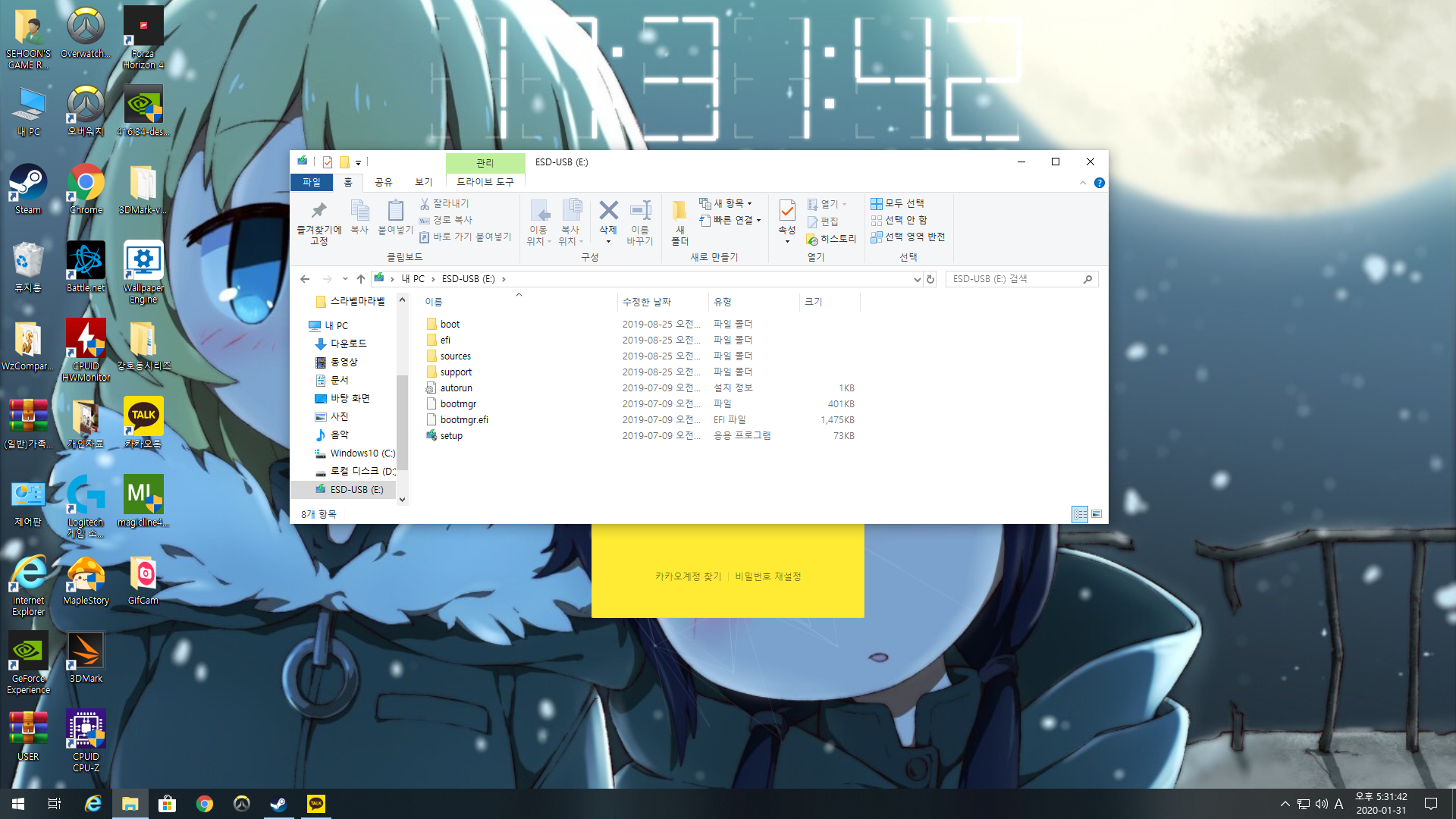
Task: Click the Edit (편집) icon
Action: tap(812, 221)
